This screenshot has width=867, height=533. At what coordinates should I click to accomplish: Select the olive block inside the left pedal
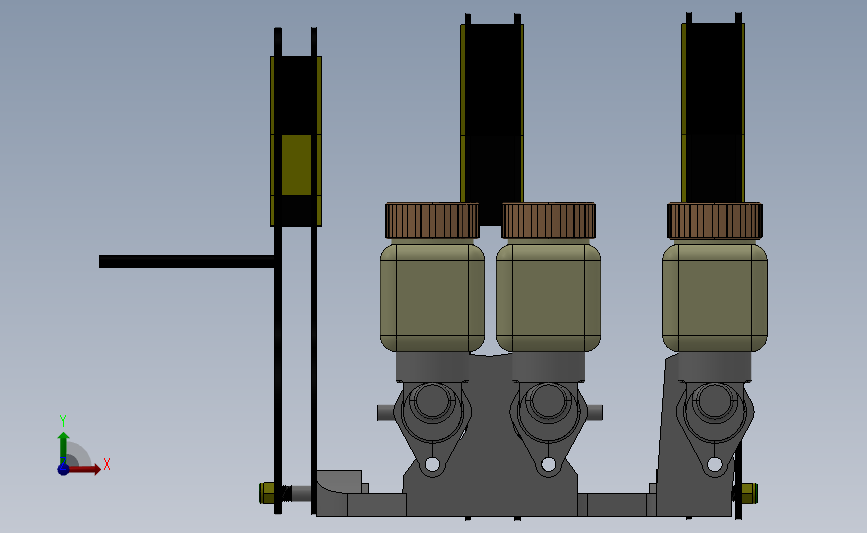pos(296,165)
